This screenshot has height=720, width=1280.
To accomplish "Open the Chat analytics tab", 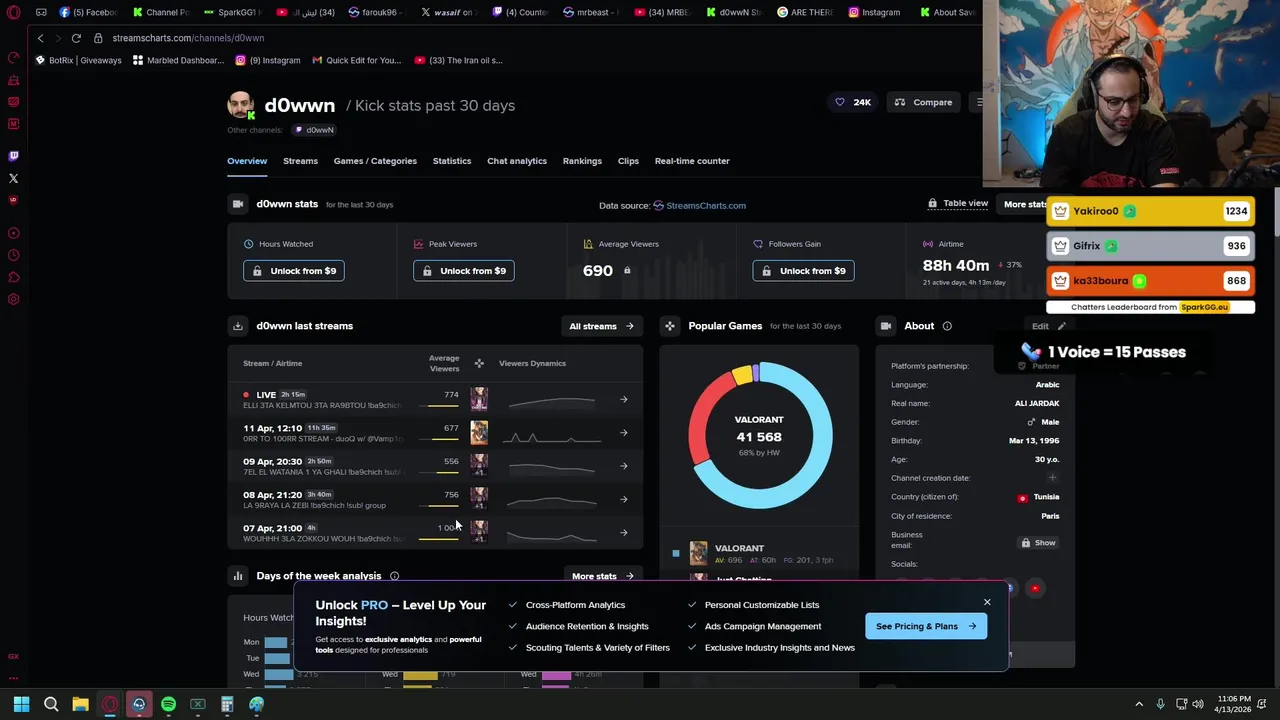I will [517, 161].
